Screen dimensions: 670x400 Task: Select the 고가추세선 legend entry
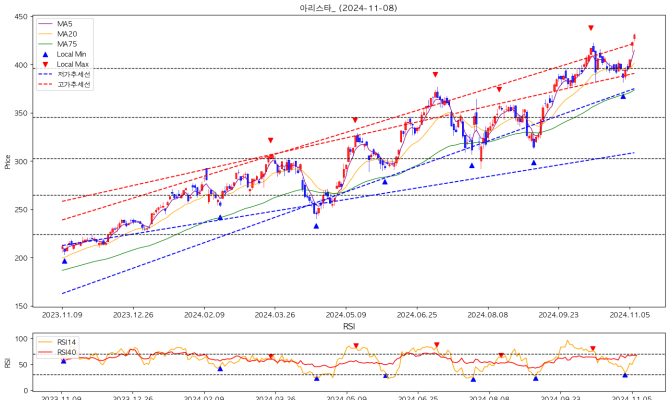pyautogui.click(x=72, y=84)
